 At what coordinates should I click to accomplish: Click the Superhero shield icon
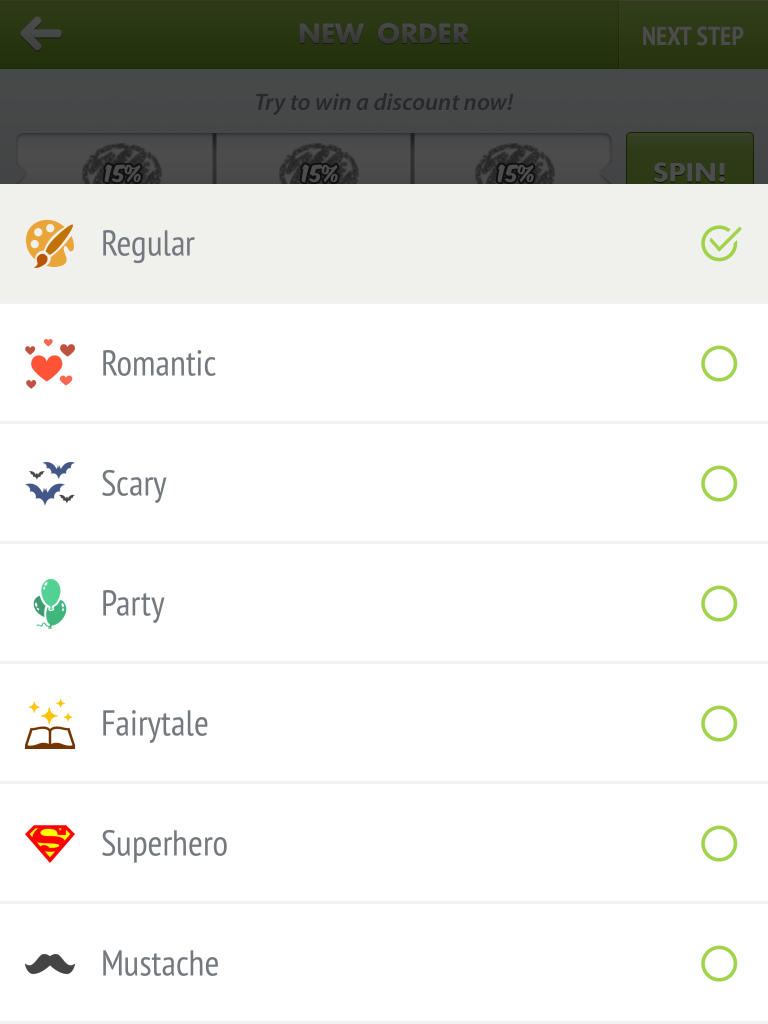pyautogui.click(x=50, y=844)
